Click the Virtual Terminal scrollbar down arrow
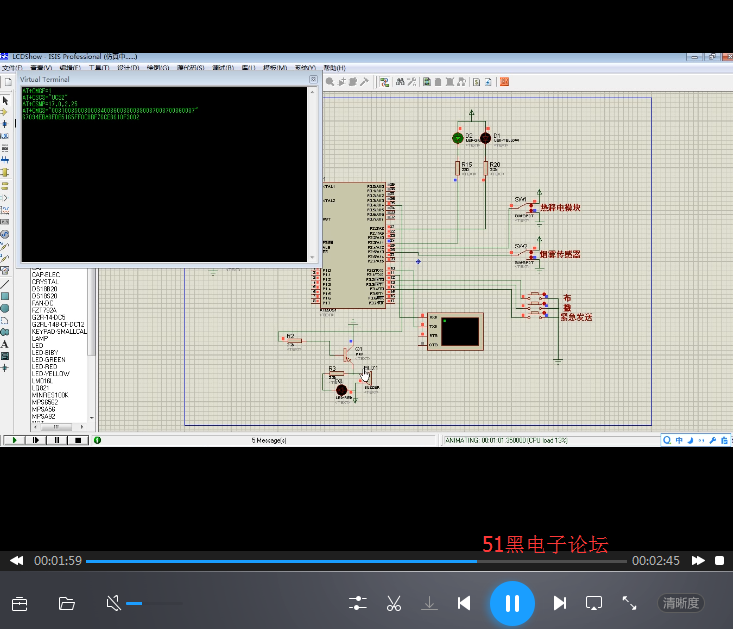Viewport: 733px width, 629px height. 312,257
